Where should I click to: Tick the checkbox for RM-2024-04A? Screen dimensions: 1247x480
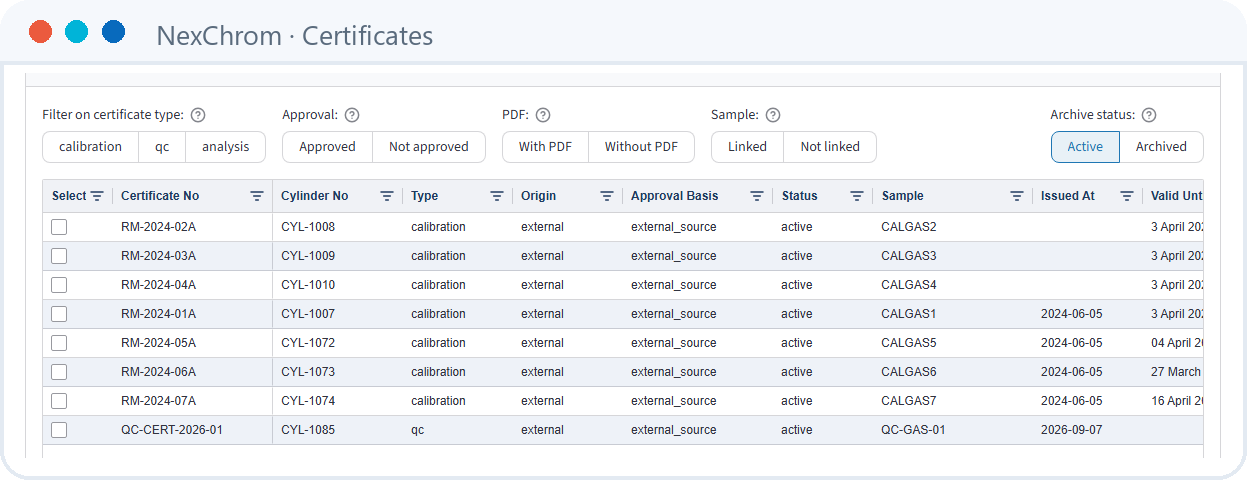coord(59,285)
